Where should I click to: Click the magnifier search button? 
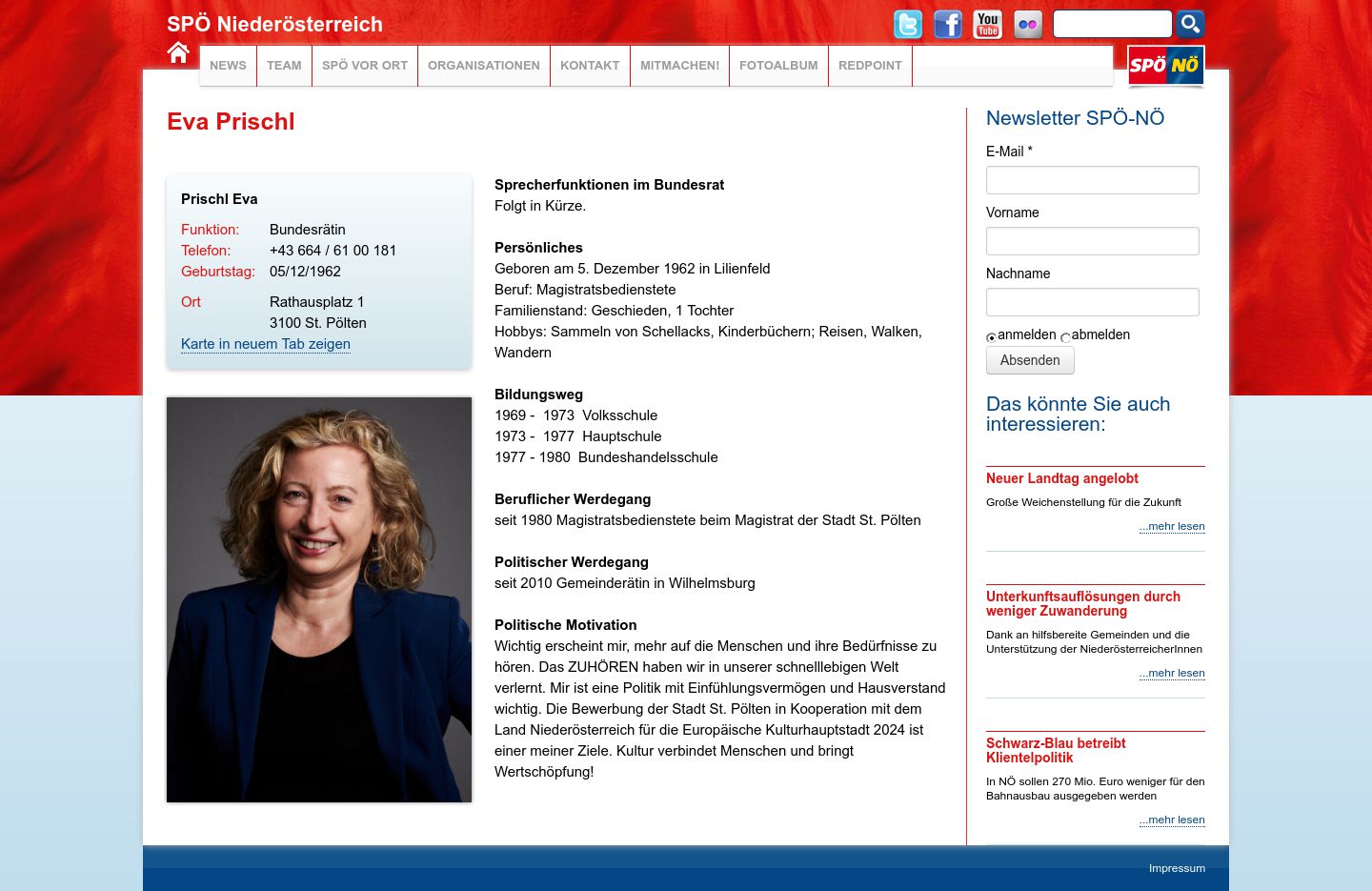(1190, 24)
